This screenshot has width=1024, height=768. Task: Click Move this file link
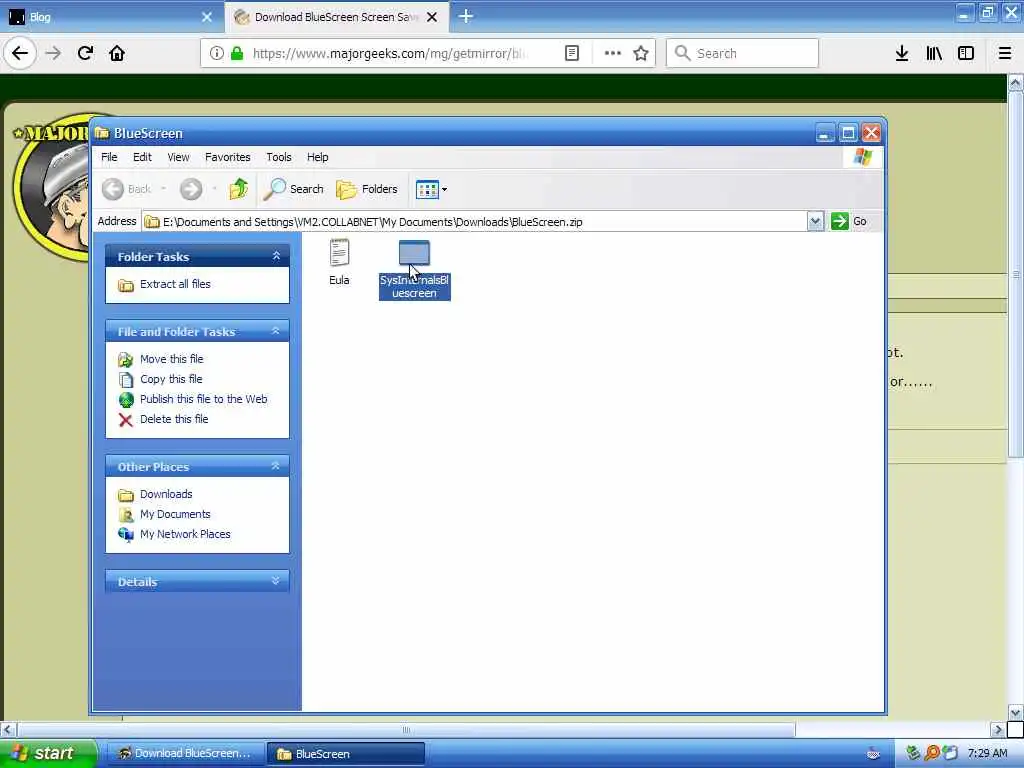[172, 359]
